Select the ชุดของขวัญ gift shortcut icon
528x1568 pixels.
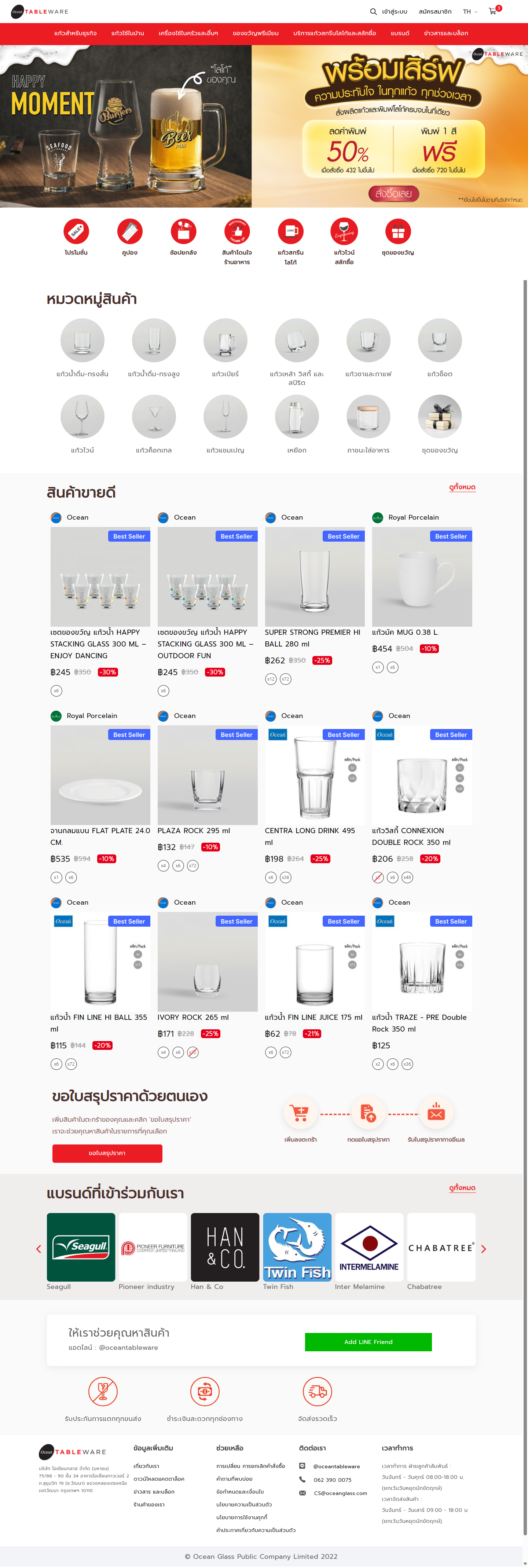pos(398,232)
